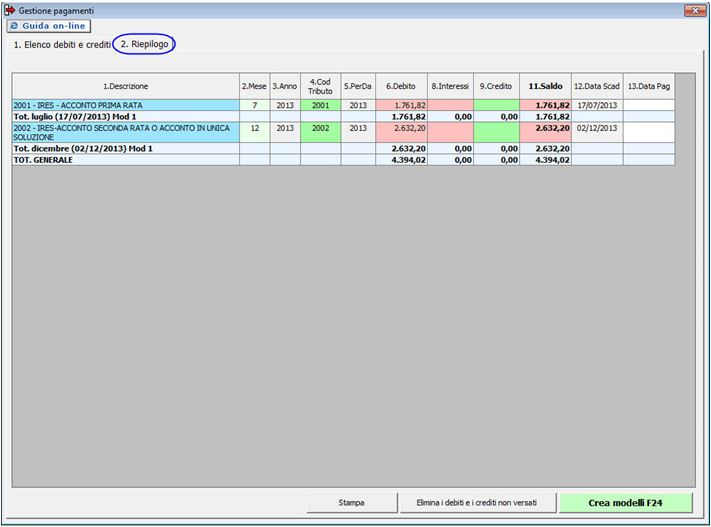Click the pink debit cell 1.761,82
The width and height of the screenshot is (711, 527).
[403, 105]
